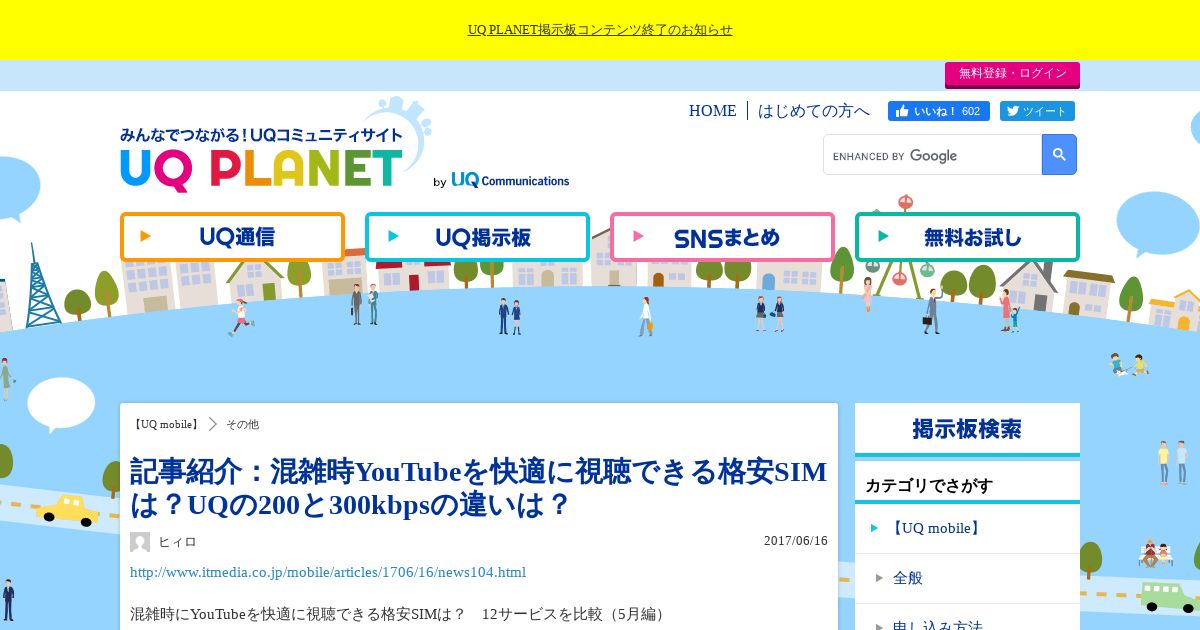The height and width of the screenshot is (630, 1200).
Task: Click the magnifier search button
Action: [1059, 155]
